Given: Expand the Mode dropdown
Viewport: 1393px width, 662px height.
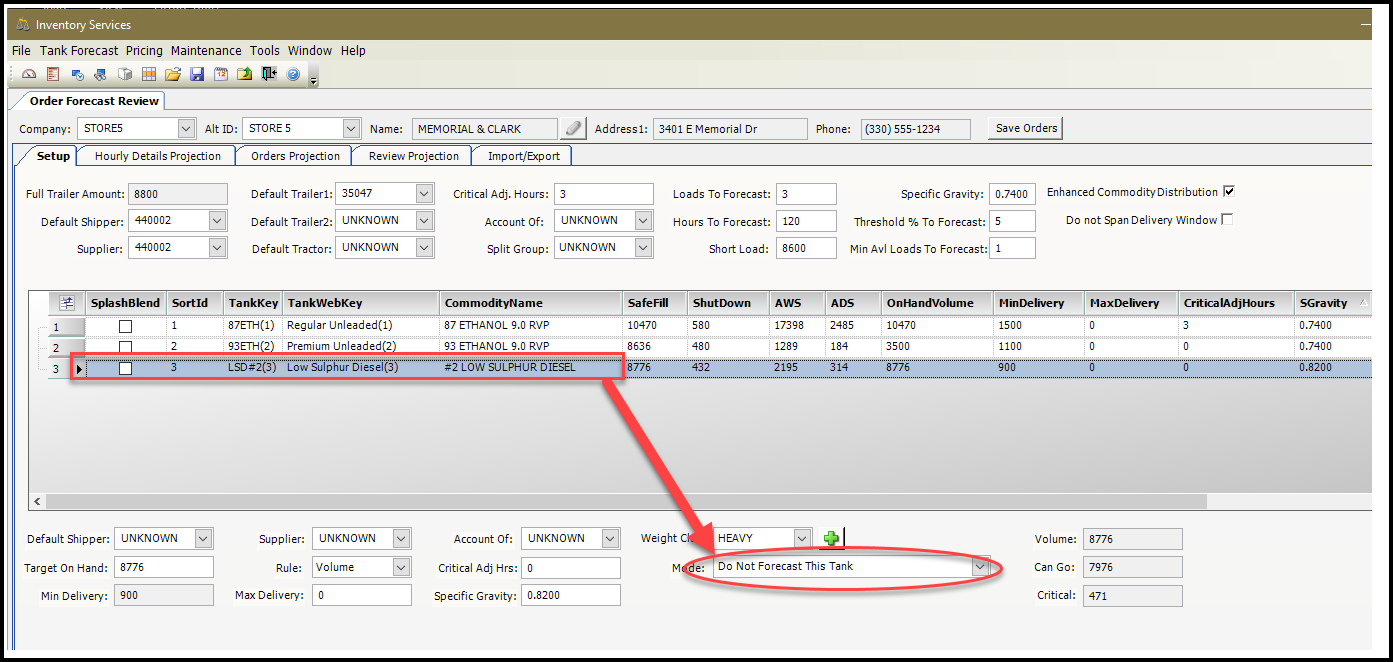Looking at the screenshot, I should [980, 566].
